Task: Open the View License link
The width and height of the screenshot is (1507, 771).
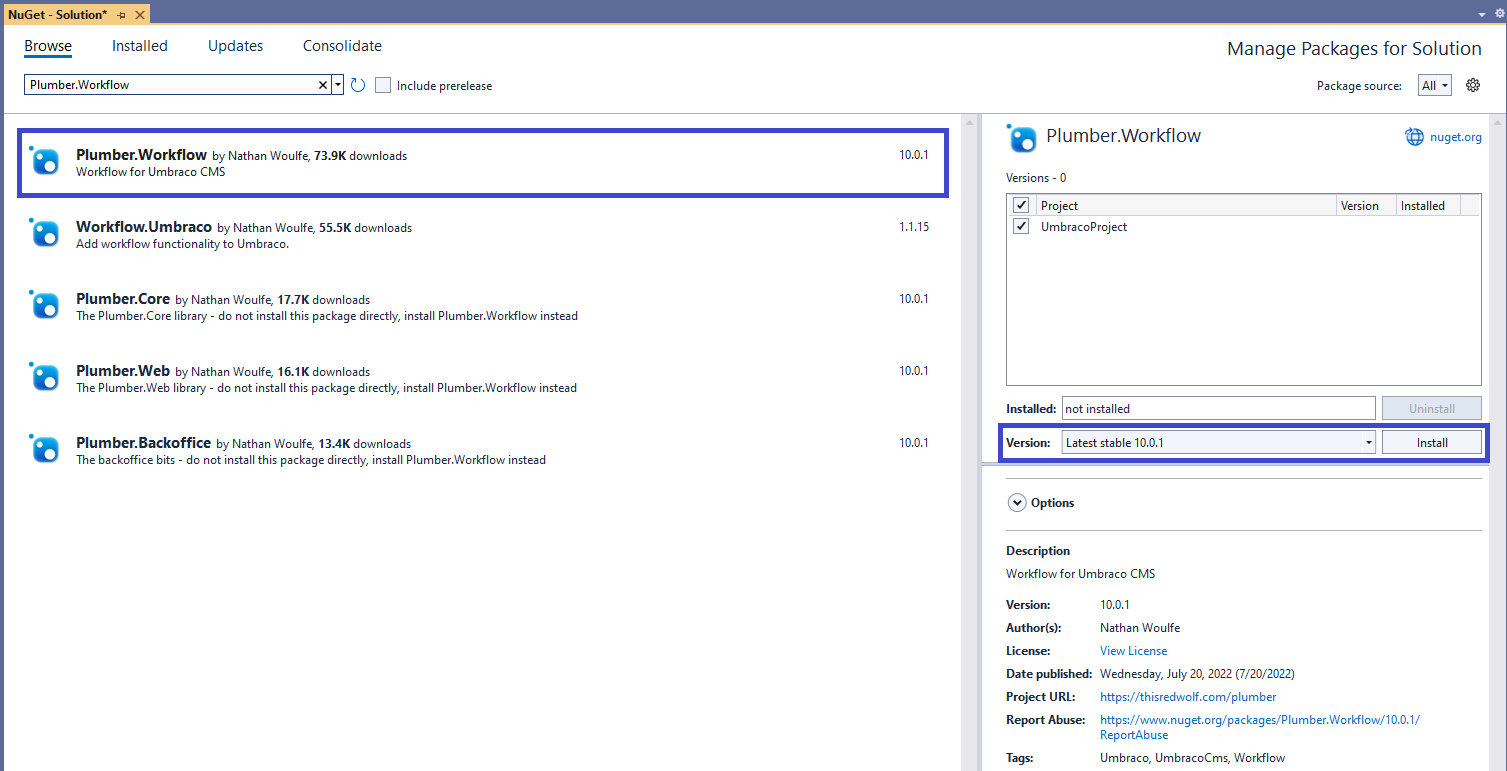Action: pos(1133,651)
